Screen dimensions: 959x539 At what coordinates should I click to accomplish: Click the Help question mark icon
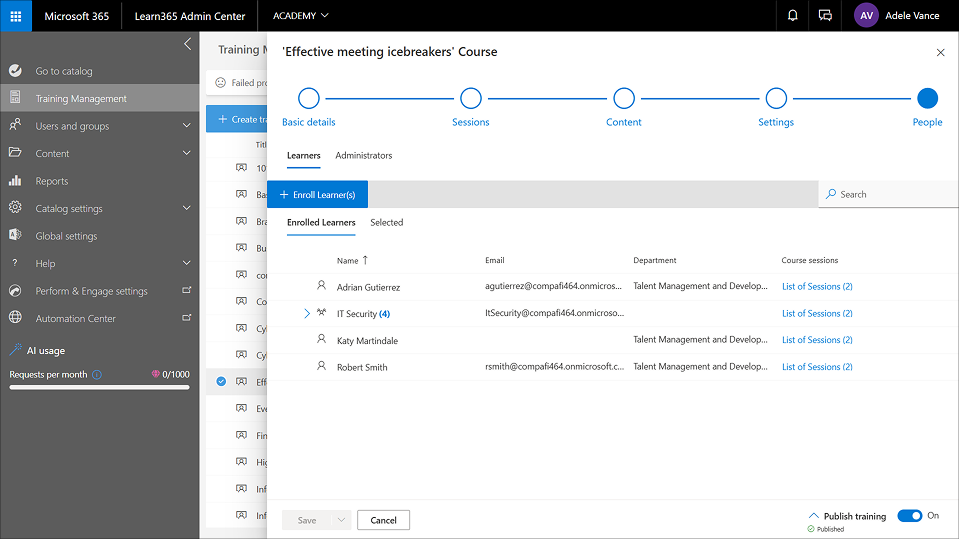(x=15, y=263)
